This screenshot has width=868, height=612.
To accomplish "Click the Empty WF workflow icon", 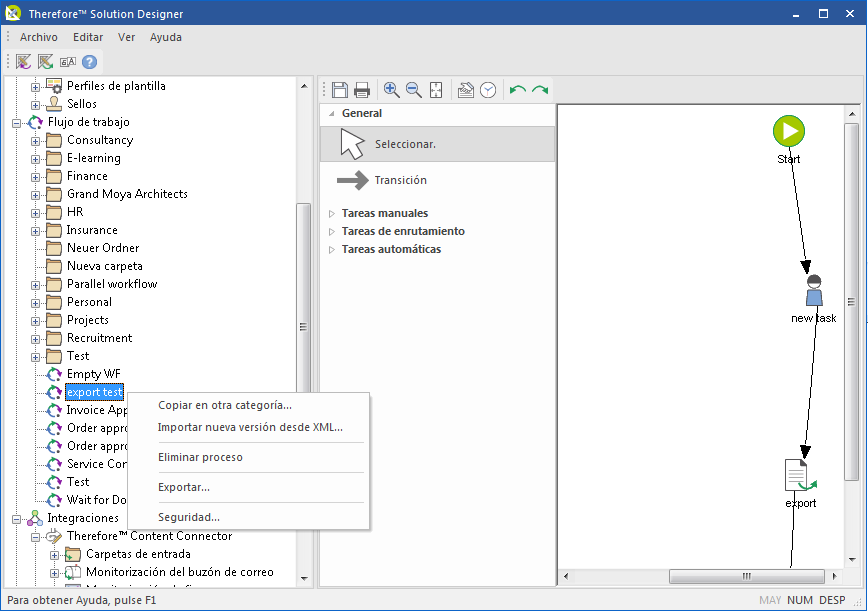I will [x=54, y=374].
